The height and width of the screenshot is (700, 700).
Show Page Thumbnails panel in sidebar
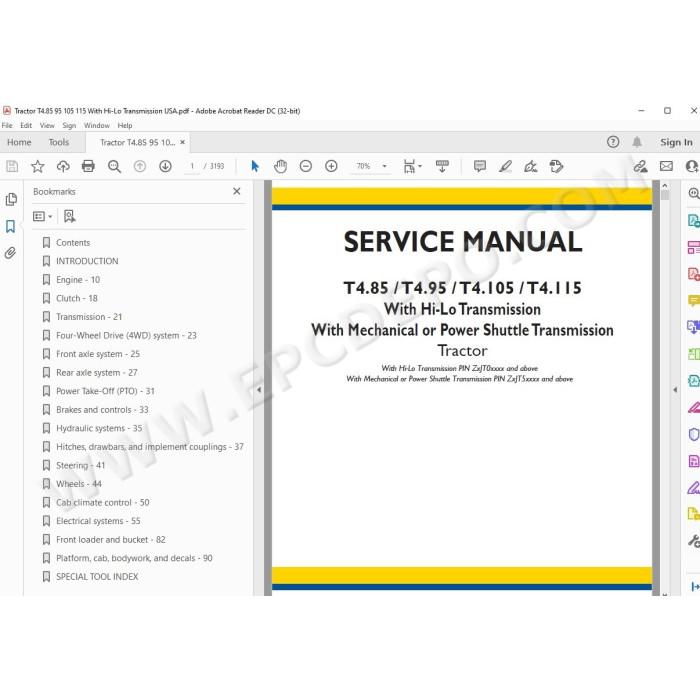tap(11, 200)
